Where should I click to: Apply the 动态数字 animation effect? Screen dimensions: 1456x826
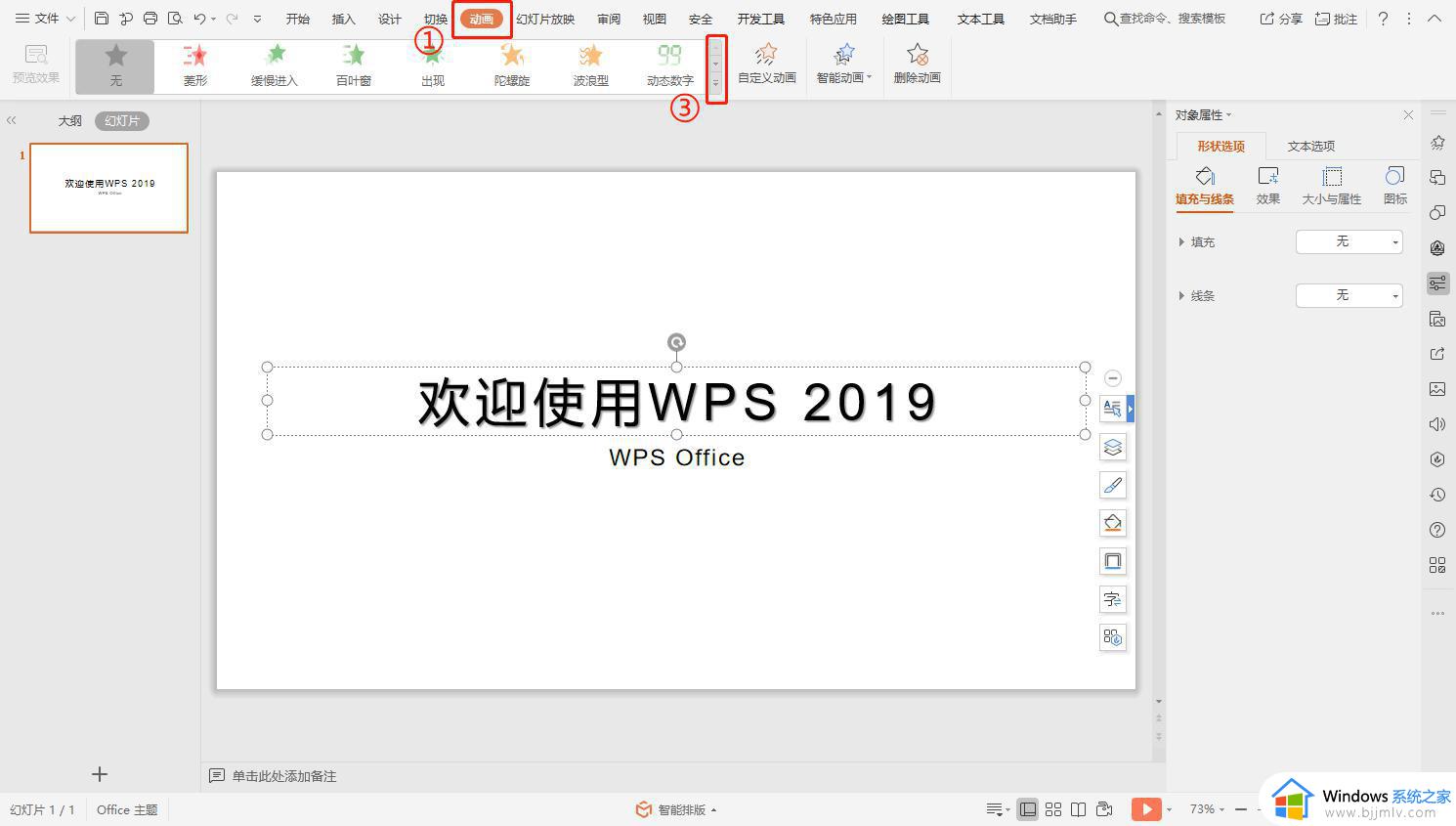669,66
